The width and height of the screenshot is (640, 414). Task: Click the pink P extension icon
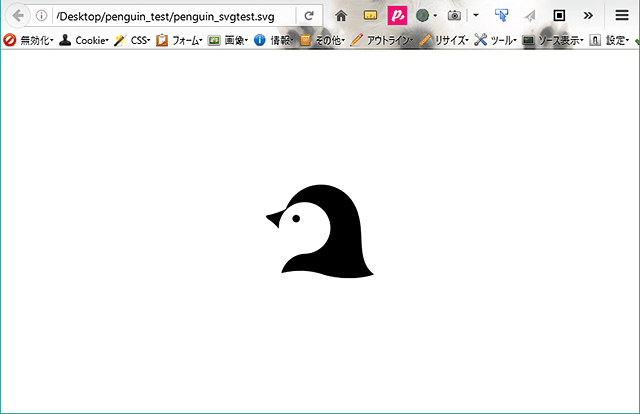click(397, 16)
